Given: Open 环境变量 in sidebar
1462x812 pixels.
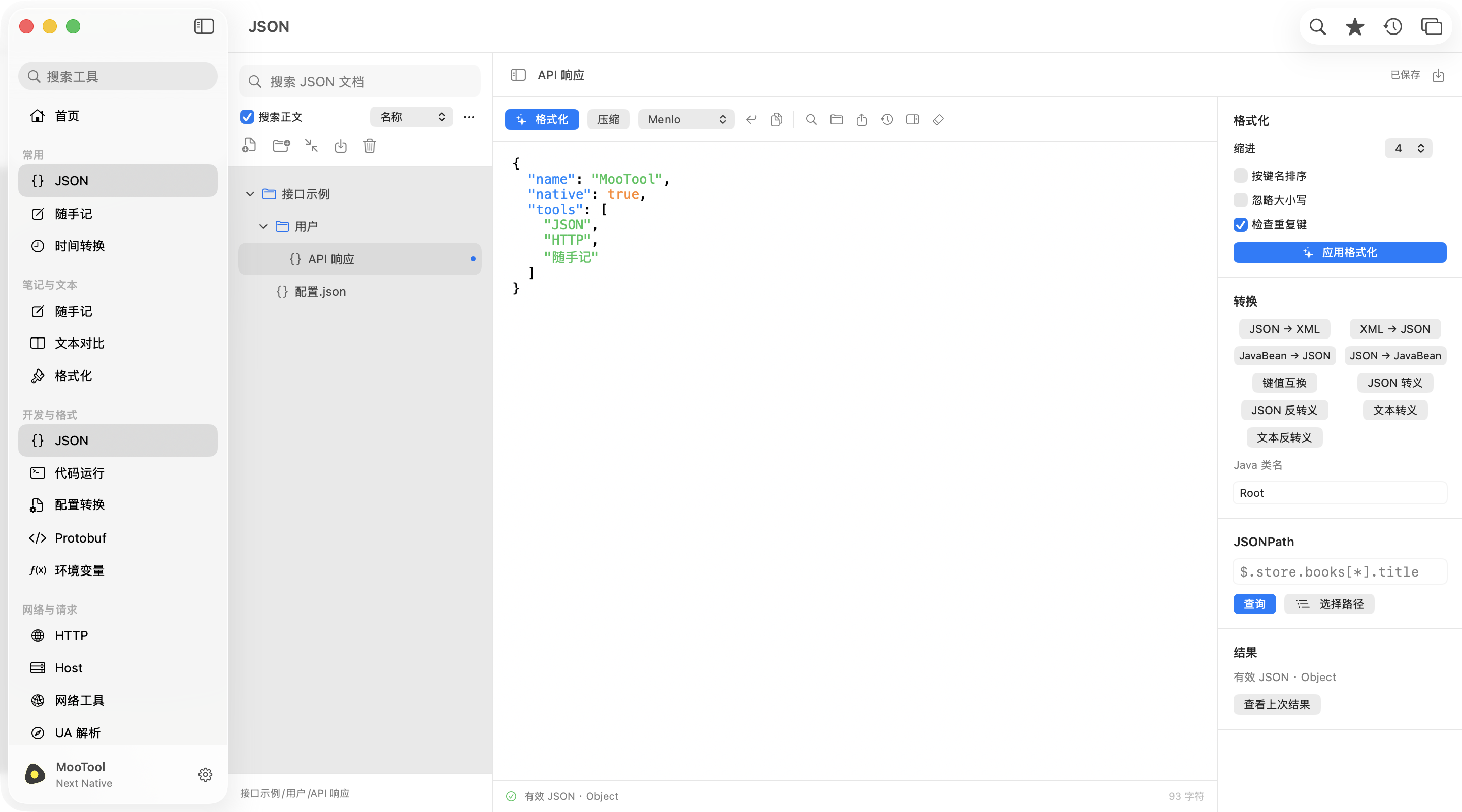Looking at the screenshot, I should 118,570.
